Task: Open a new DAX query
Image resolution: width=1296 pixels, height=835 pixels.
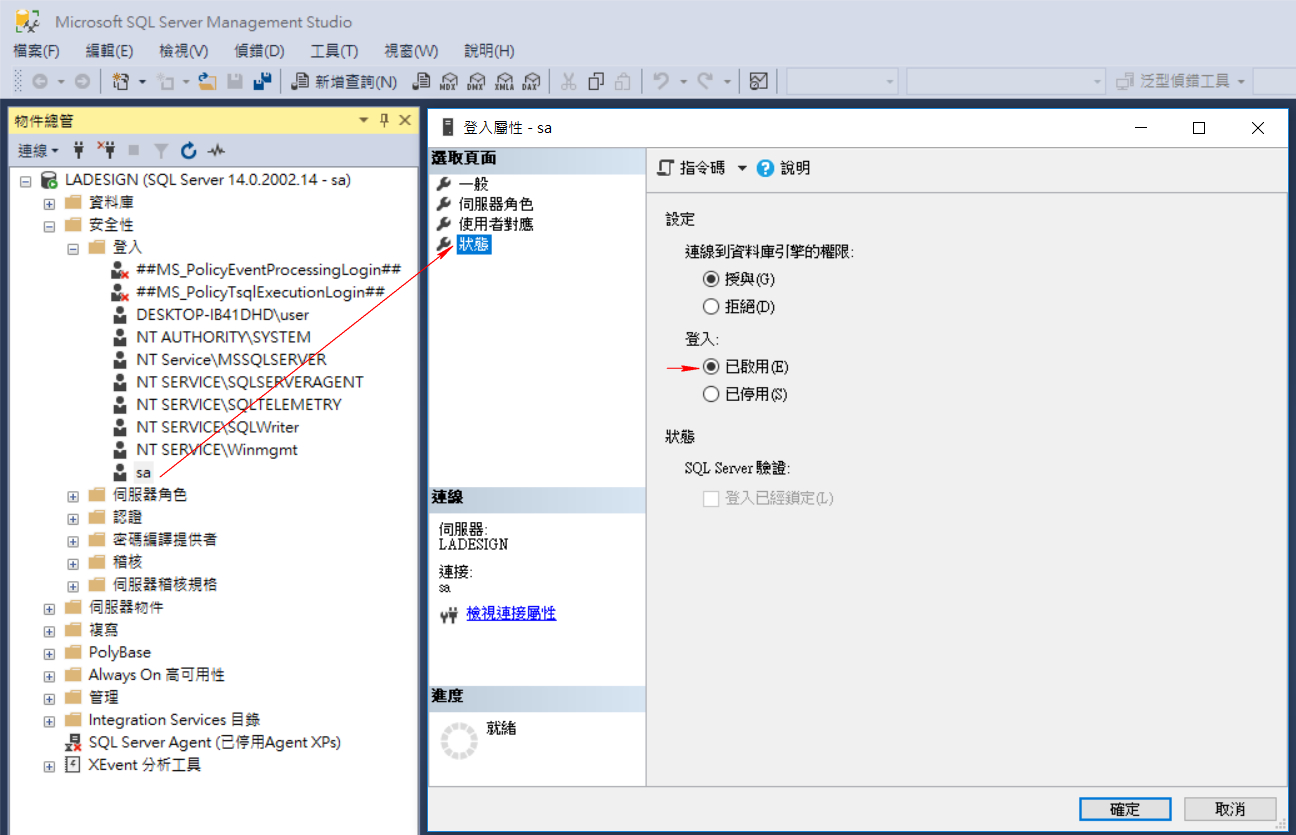Action: [532, 80]
